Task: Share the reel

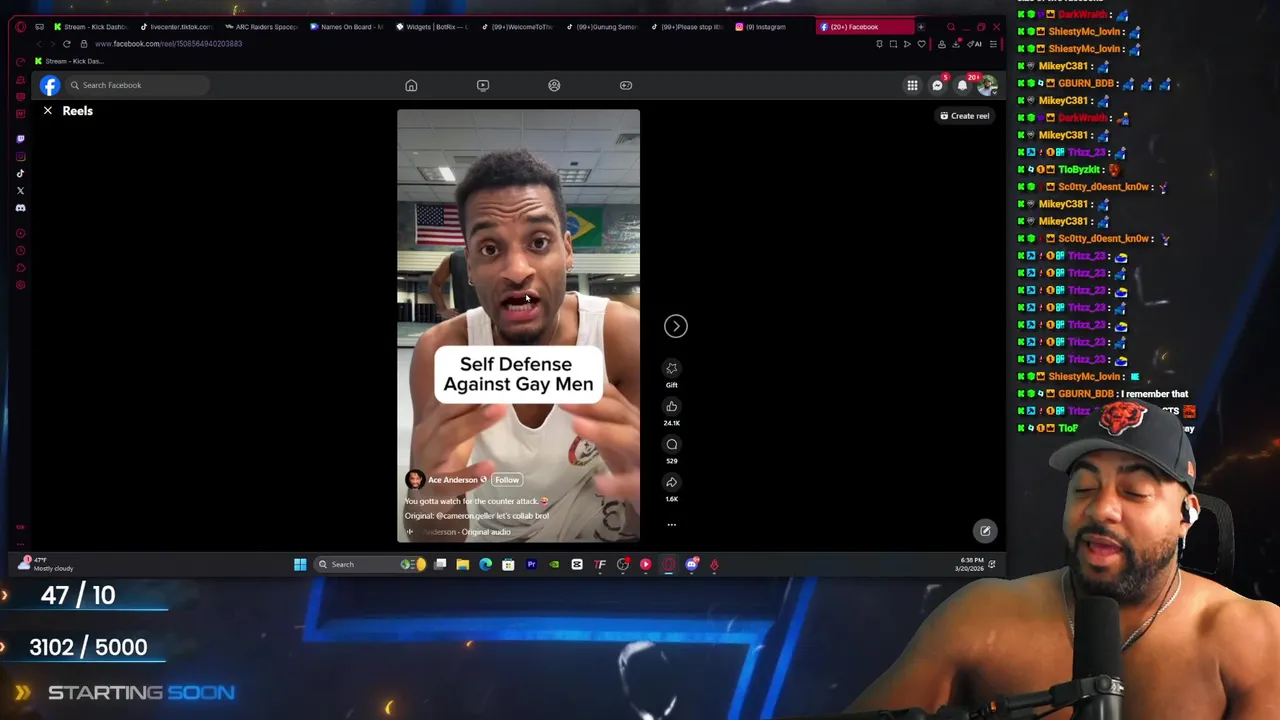Action: pyautogui.click(x=672, y=482)
